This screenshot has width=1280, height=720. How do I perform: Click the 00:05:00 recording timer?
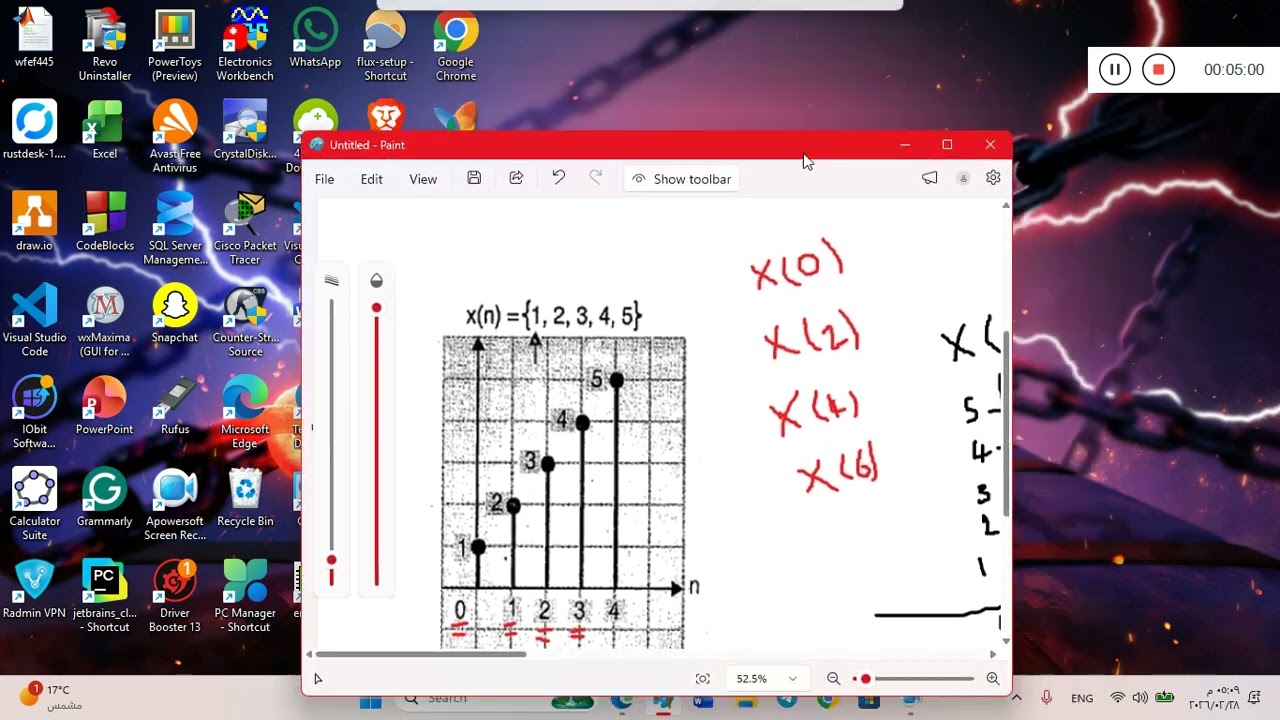pos(1234,70)
